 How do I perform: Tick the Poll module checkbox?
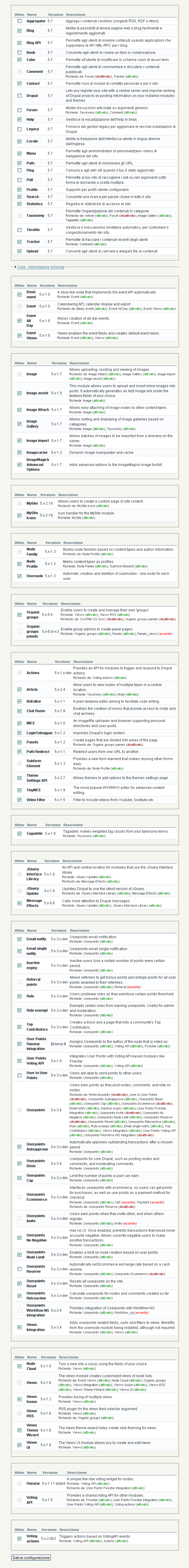click(x=19, y=180)
